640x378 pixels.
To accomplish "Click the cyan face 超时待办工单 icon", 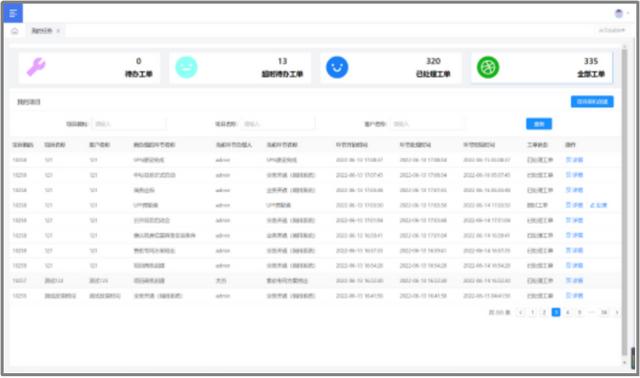I will (187, 67).
